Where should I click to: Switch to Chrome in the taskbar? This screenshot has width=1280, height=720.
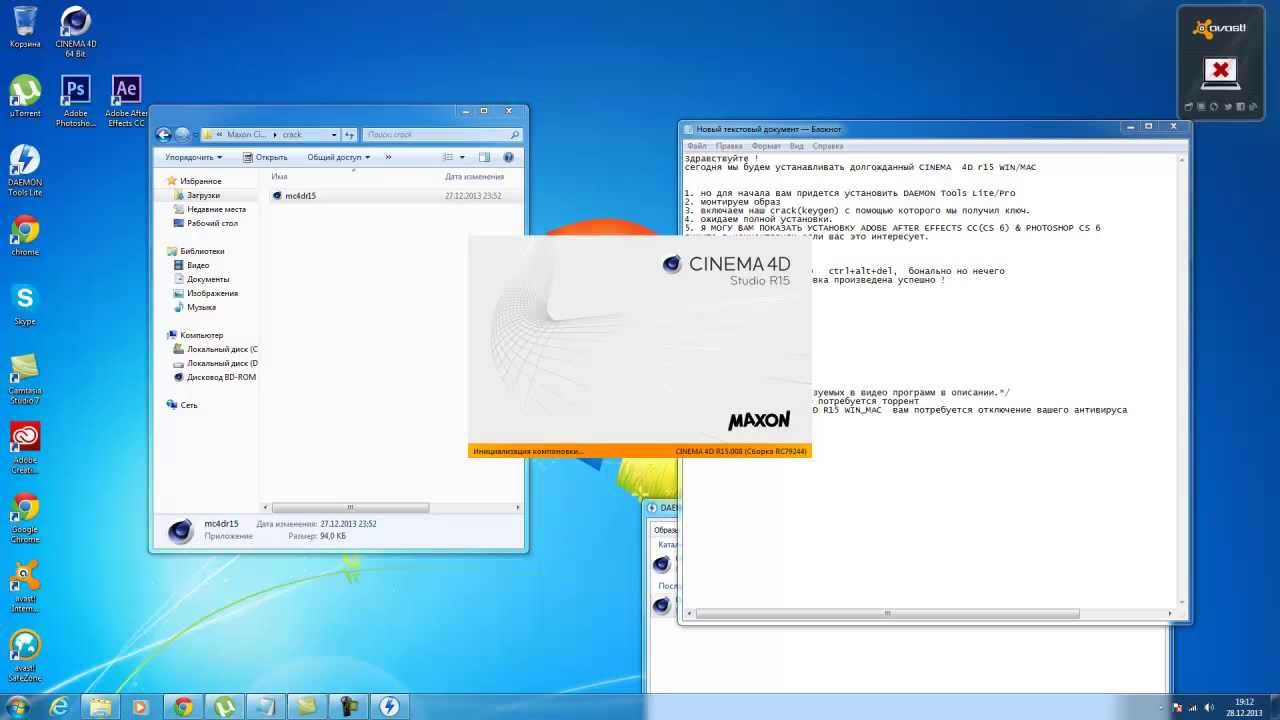(183, 706)
